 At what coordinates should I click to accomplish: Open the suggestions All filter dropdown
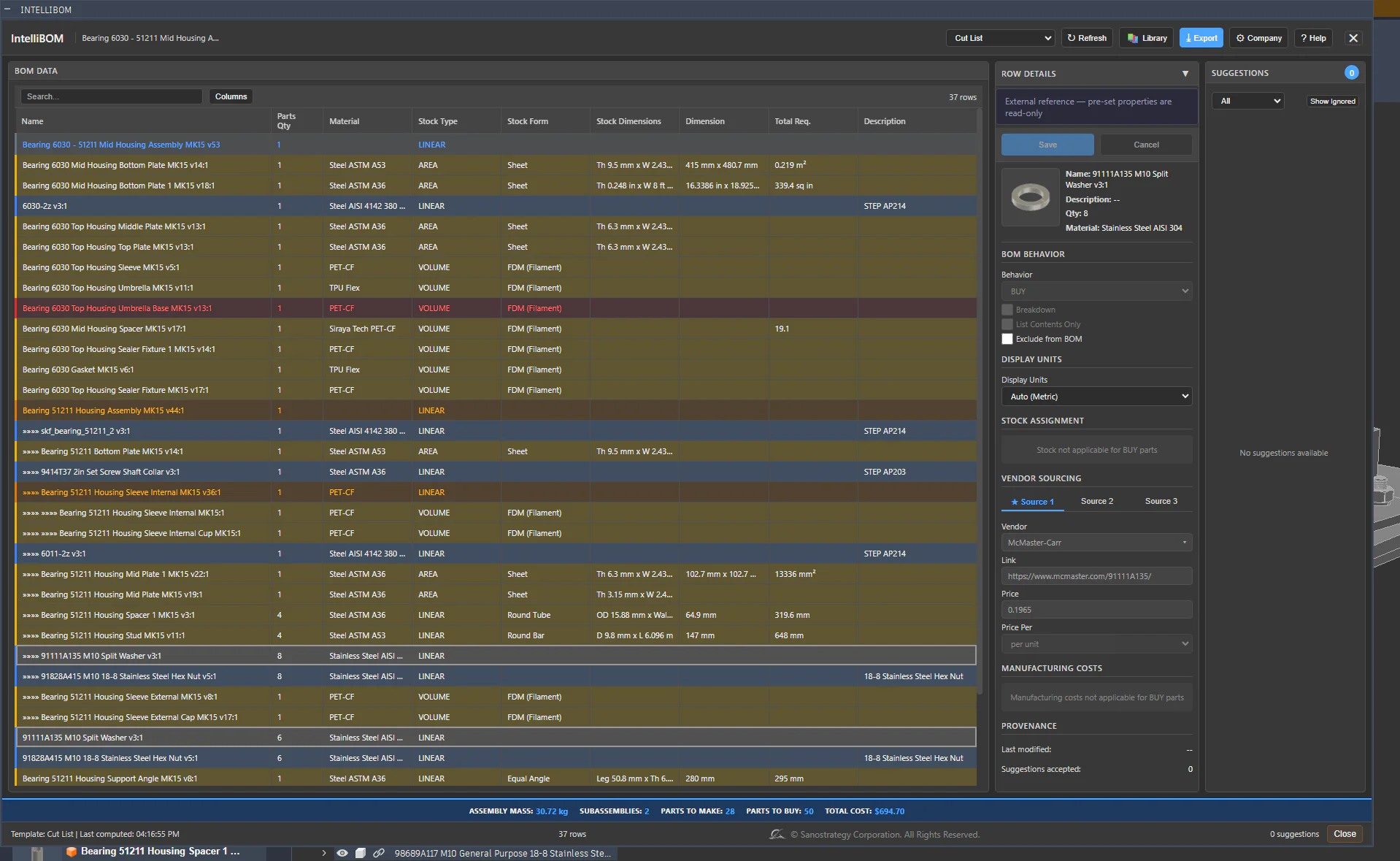[1248, 101]
